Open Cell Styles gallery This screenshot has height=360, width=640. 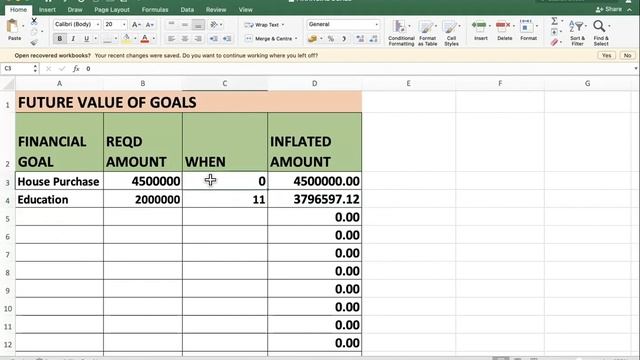pyautogui.click(x=451, y=33)
